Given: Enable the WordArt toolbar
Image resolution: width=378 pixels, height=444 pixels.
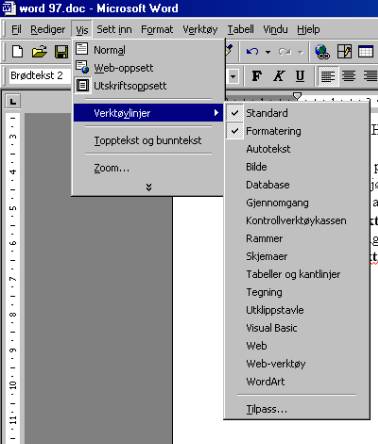Looking at the screenshot, I should (297, 382).
